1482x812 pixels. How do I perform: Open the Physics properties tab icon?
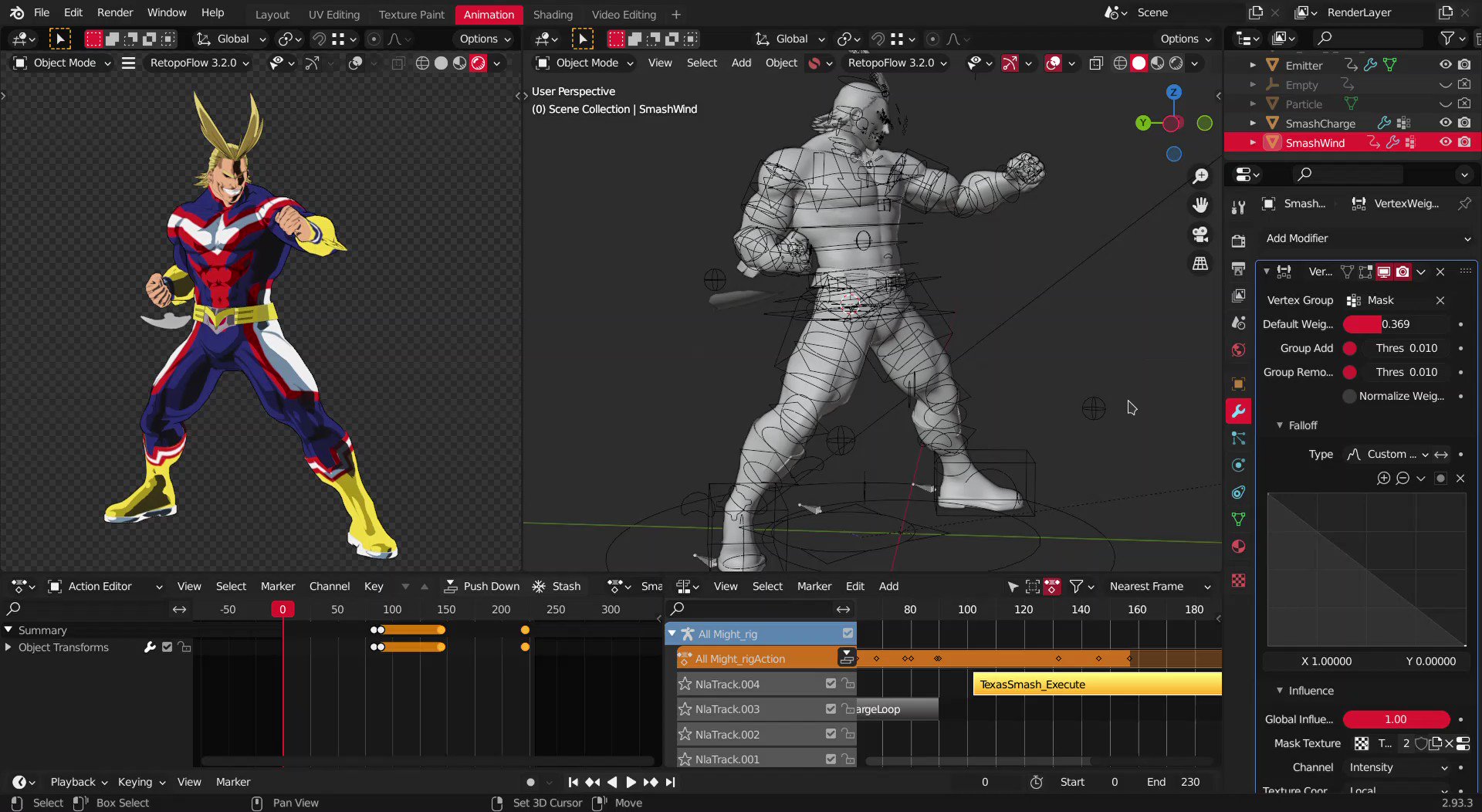(1238, 465)
